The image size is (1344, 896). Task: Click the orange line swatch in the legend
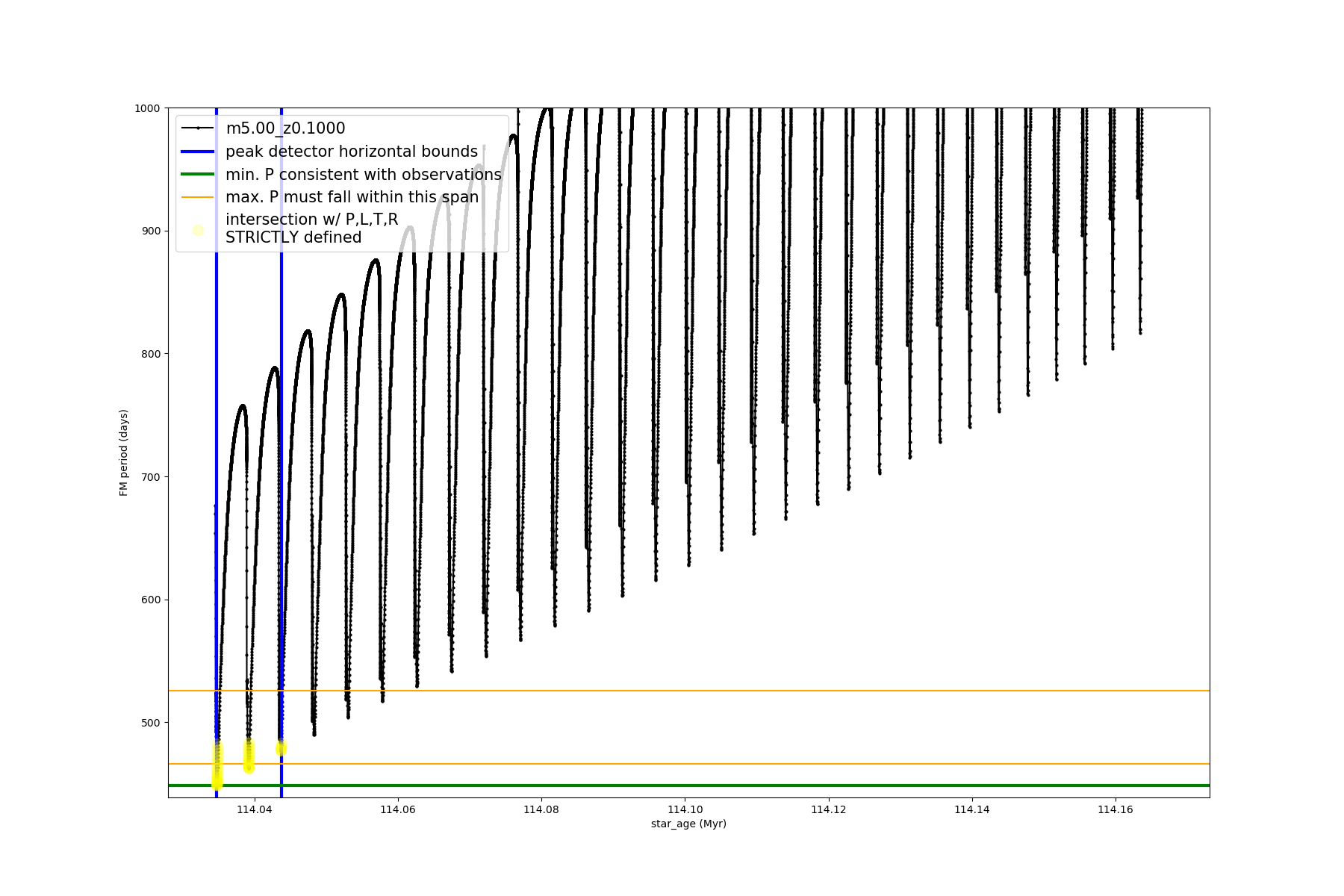[x=198, y=197]
